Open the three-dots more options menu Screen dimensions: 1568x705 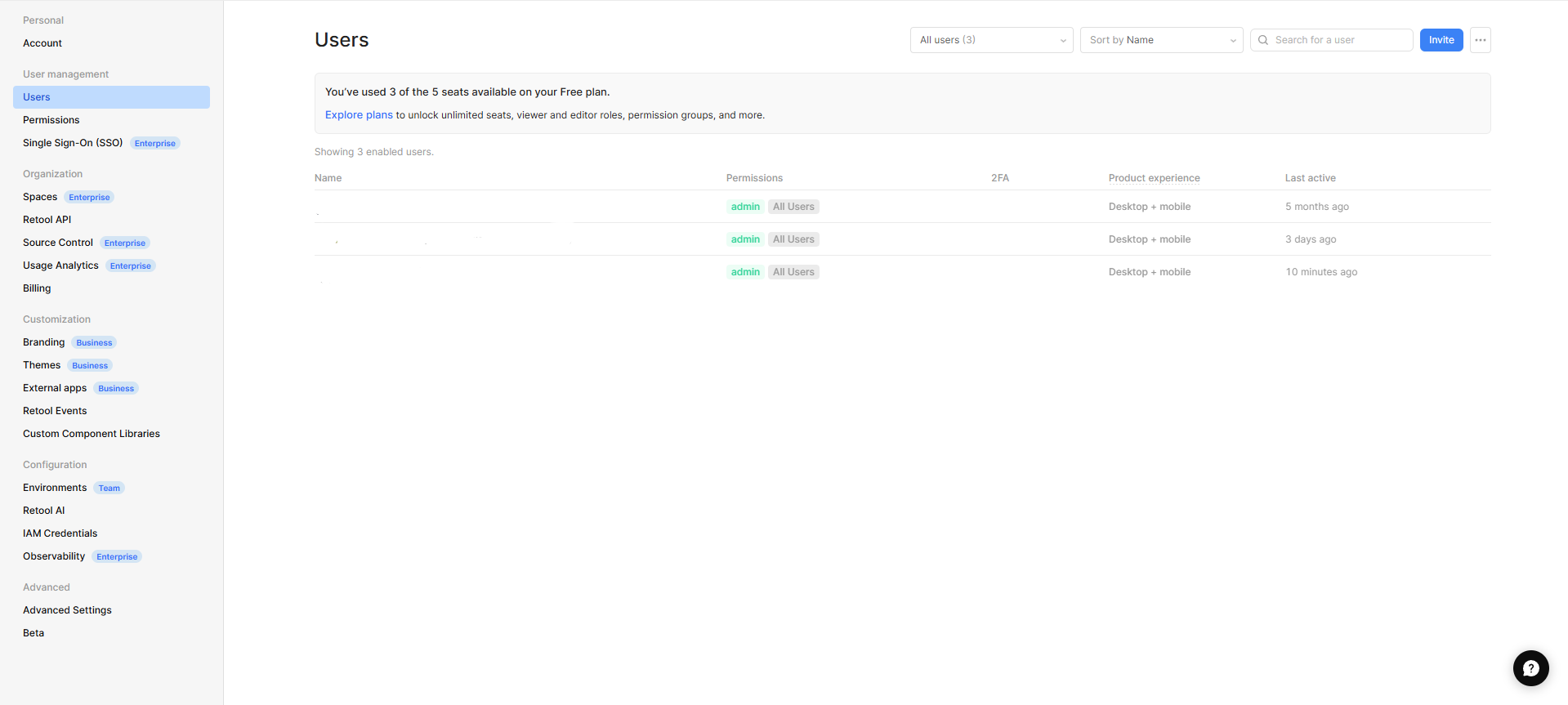point(1480,40)
